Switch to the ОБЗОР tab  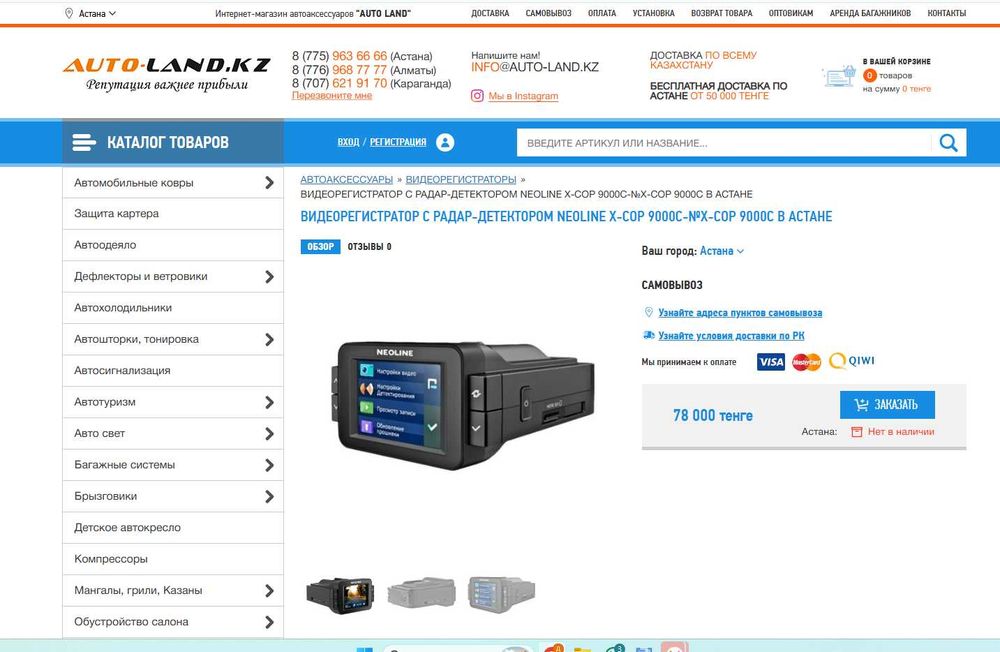pos(320,246)
